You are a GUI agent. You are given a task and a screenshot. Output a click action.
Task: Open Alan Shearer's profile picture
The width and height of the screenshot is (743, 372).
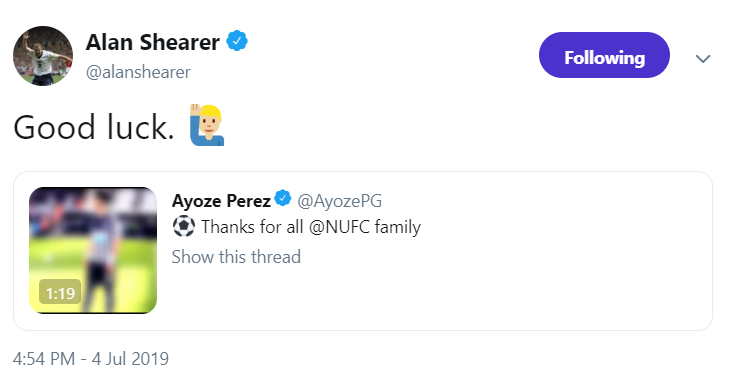pyautogui.click(x=43, y=56)
